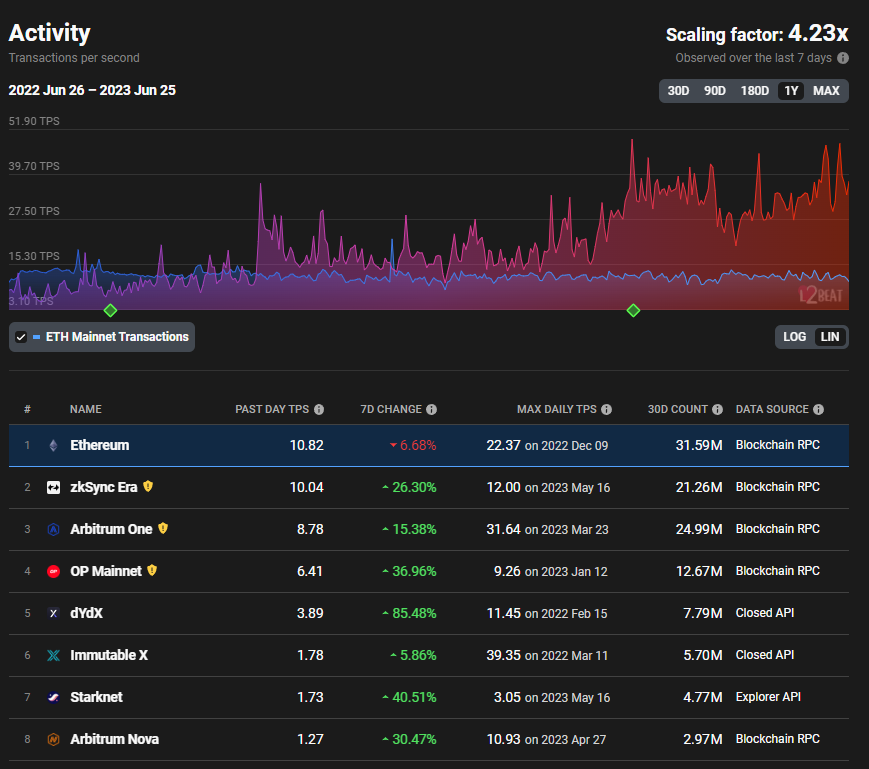
Task: Click the 7D CHANGE column header
Action: (x=391, y=409)
